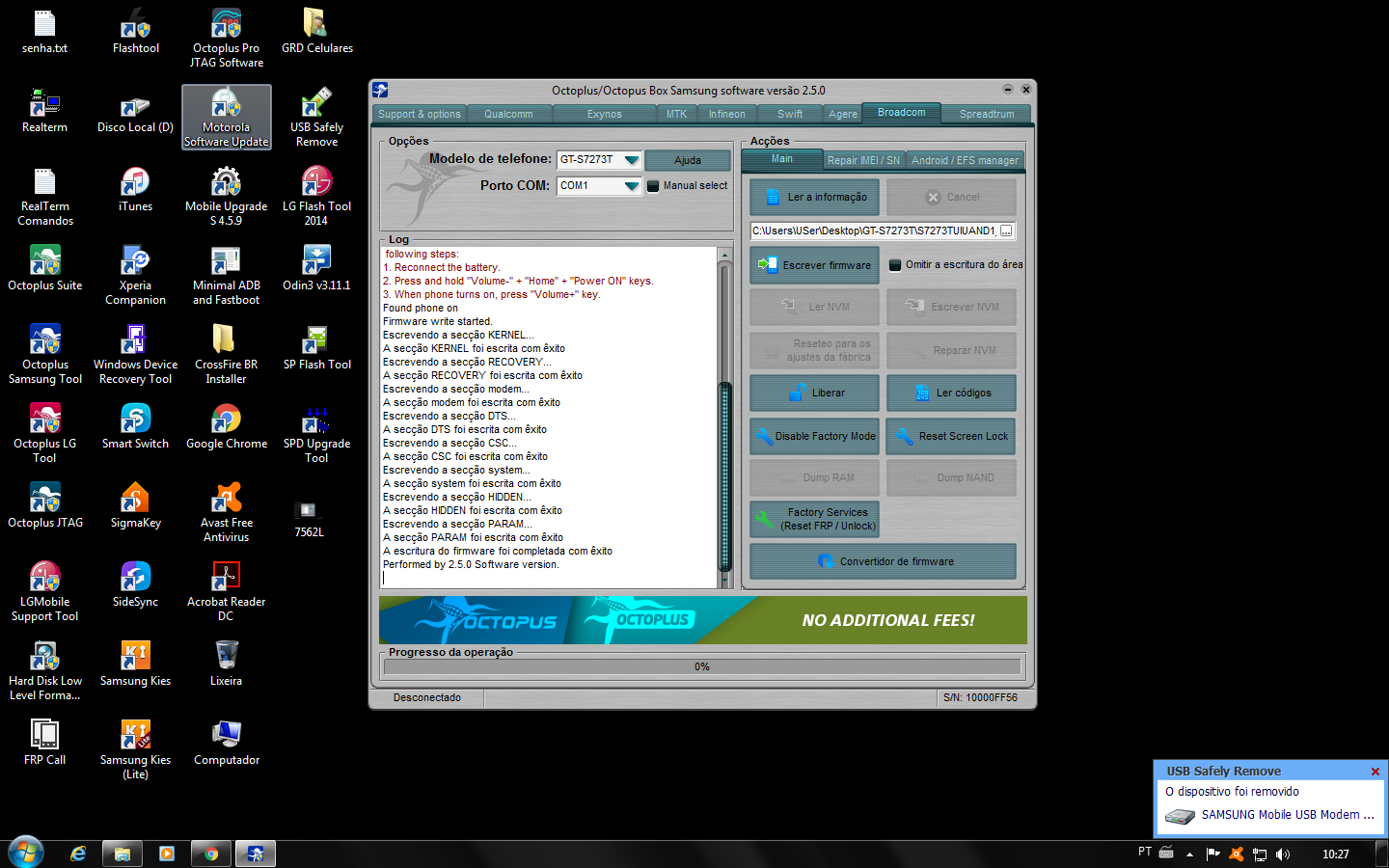
Task: Click the operation progress bar
Action: pyautogui.click(x=702, y=666)
